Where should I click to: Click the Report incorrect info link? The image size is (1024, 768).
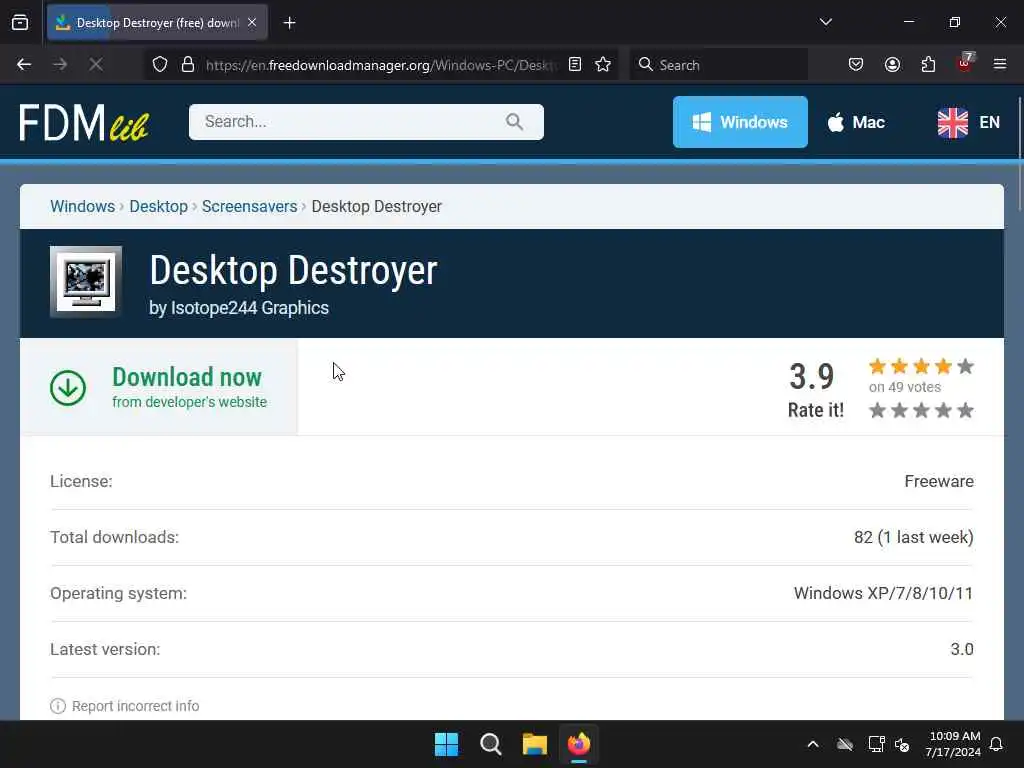[135, 706]
